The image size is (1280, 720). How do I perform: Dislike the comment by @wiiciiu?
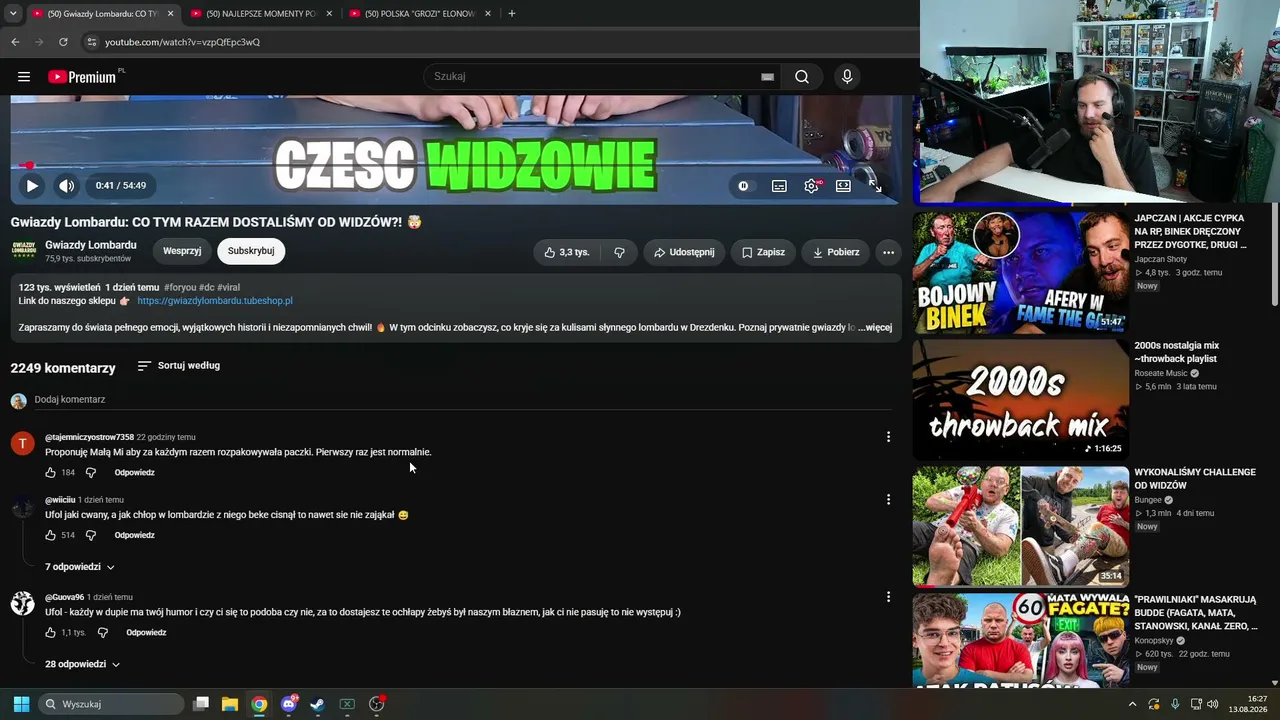(x=90, y=535)
